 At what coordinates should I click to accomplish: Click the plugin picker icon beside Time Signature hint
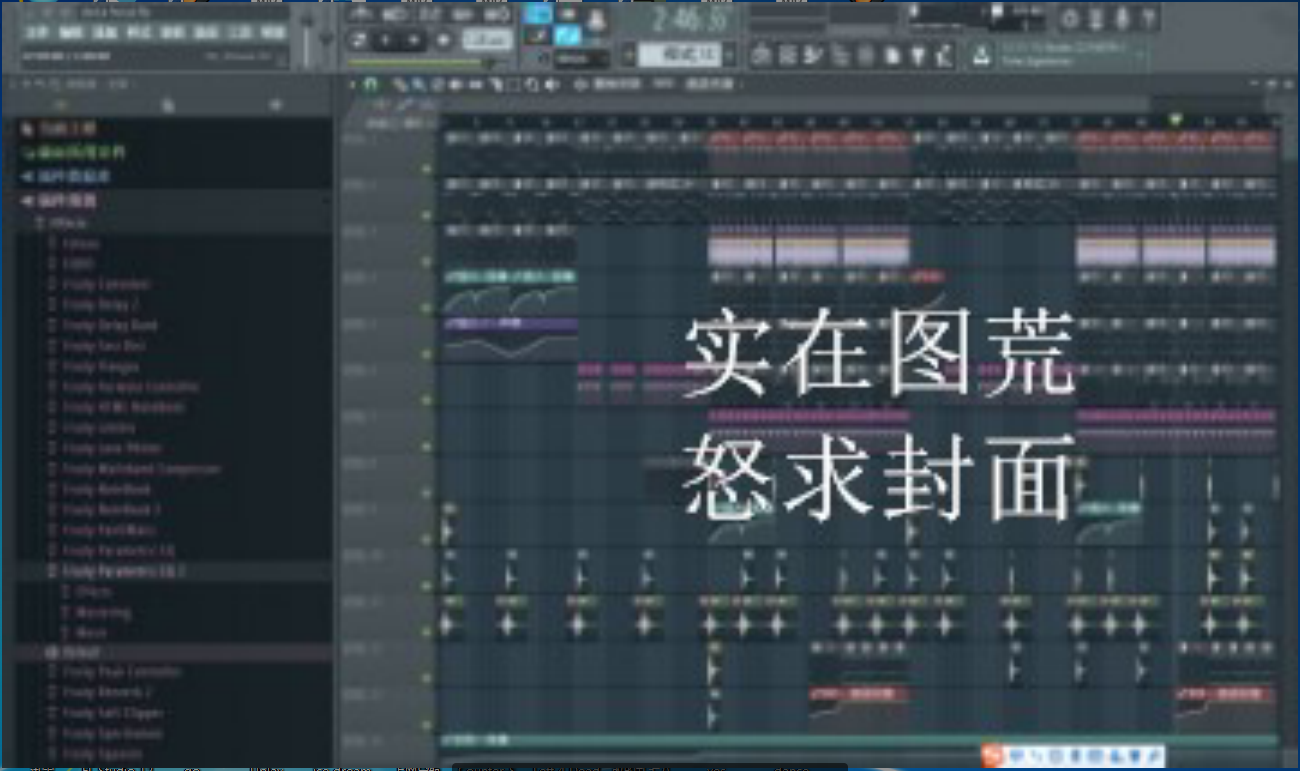coord(983,56)
